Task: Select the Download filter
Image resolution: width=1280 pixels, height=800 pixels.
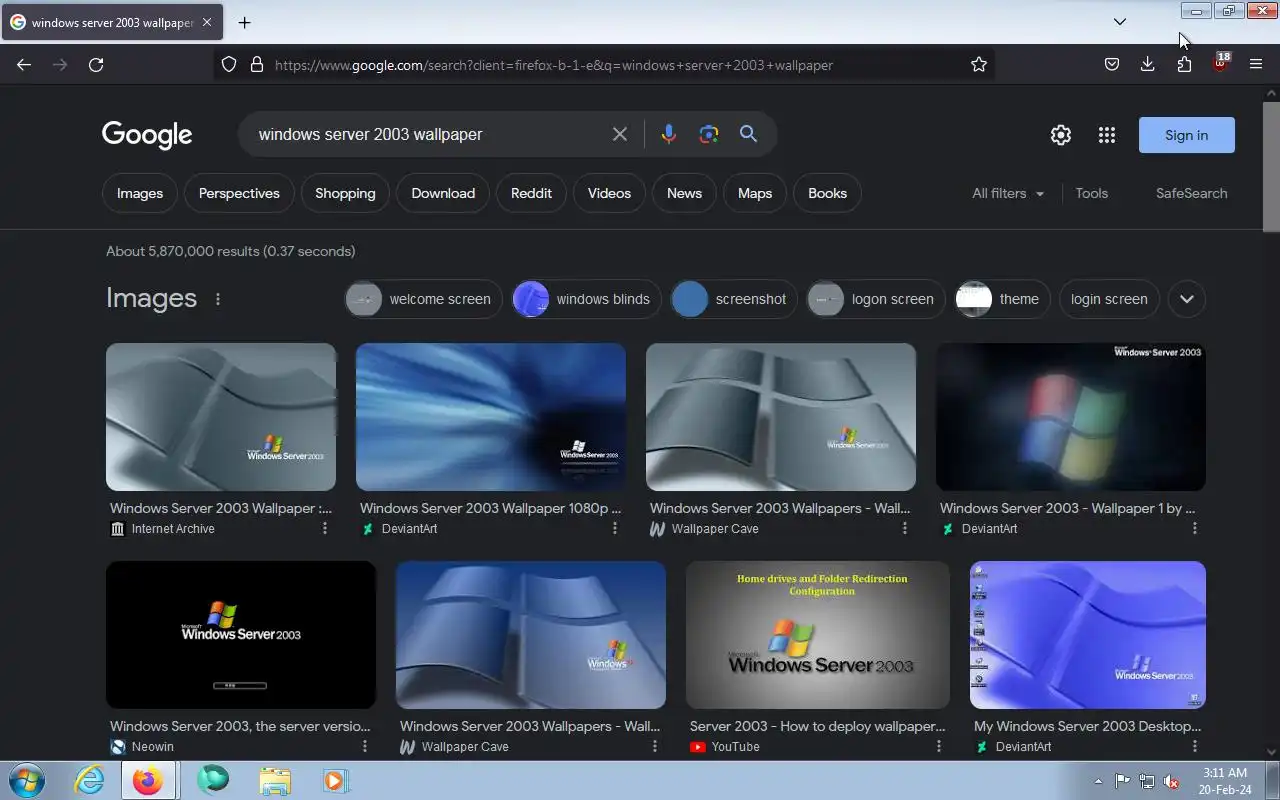Action: point(443,193)
